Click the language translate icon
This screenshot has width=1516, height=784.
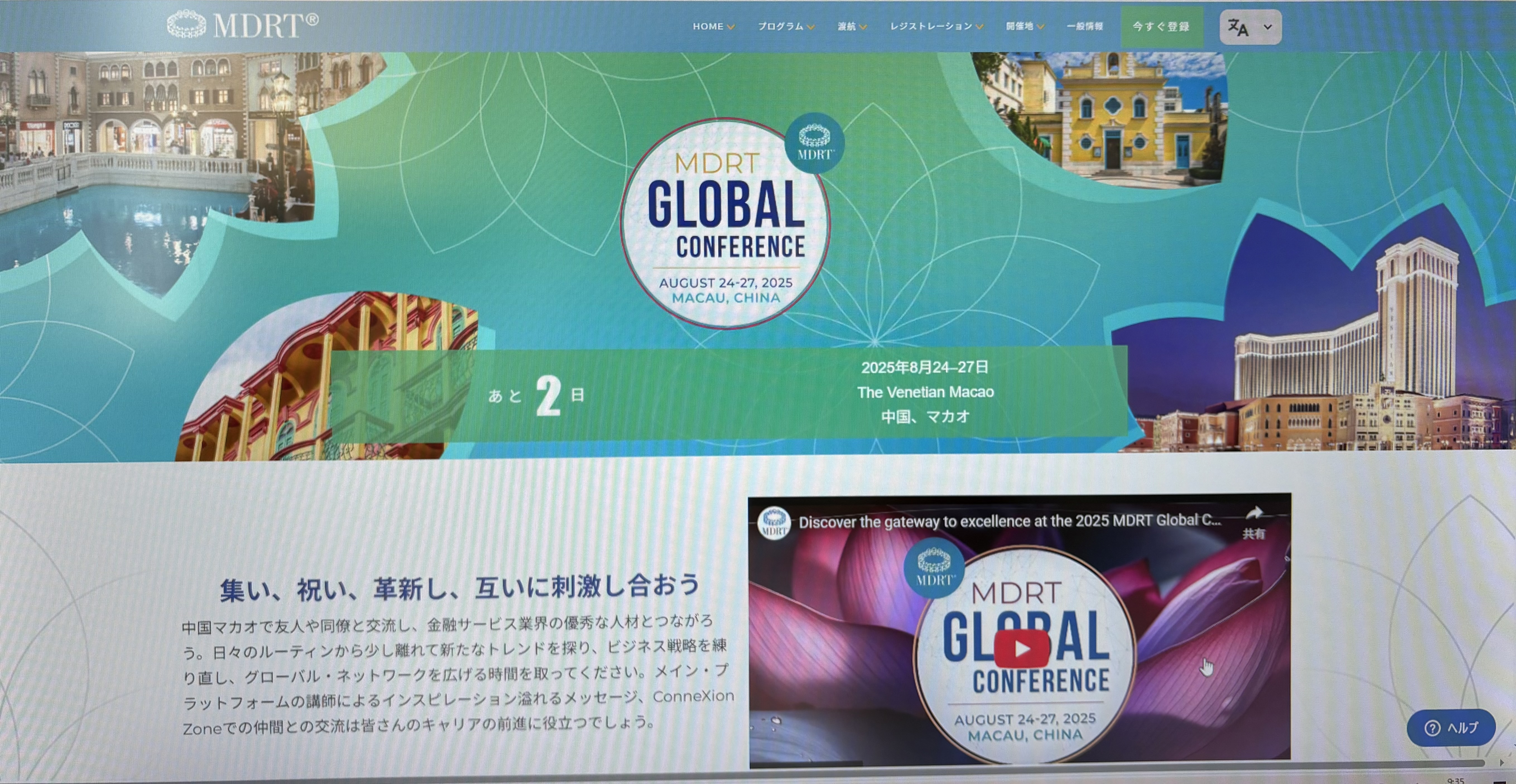tap(1238, 27)
